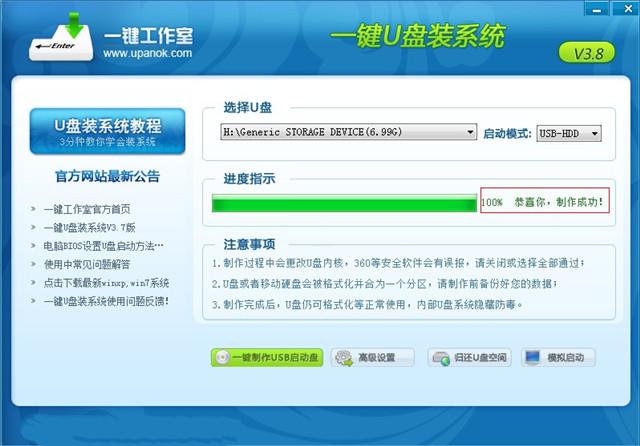This screenshot has height=446, width=640.
Task: Open the 选择U盘 drive dropdown
Action: [x=470, y=133]
